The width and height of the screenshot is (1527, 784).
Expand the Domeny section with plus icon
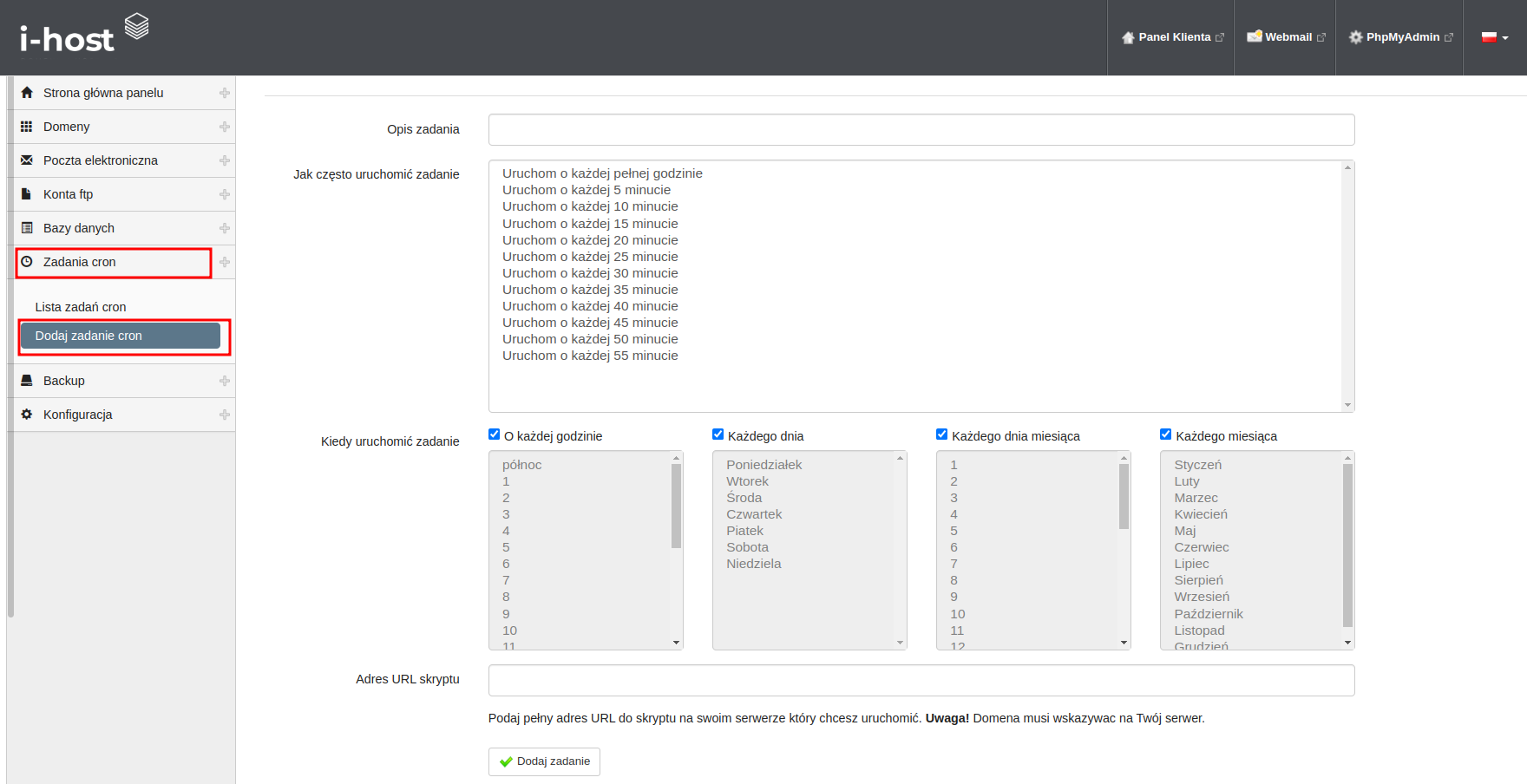[x=225, y=127]
